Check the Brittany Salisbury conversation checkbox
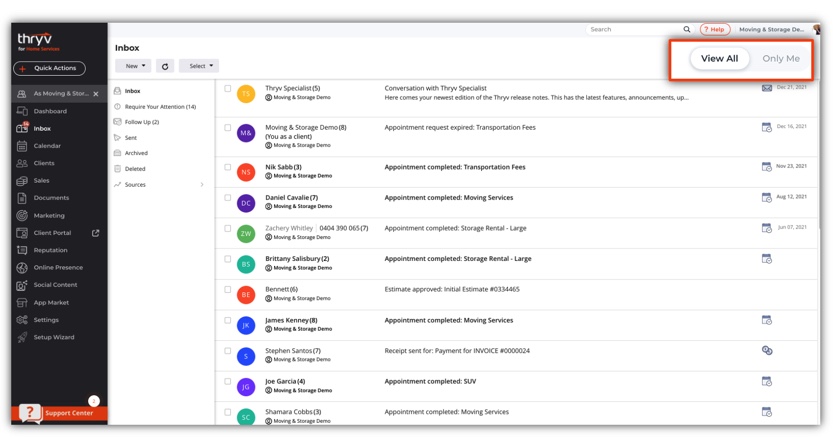Viewport: 837px width, 447px height. point(228,259)
